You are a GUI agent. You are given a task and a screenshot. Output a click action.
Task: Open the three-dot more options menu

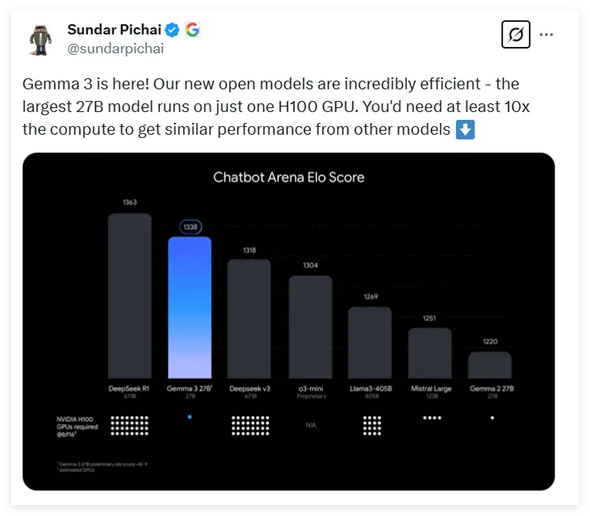click(546, 35)
